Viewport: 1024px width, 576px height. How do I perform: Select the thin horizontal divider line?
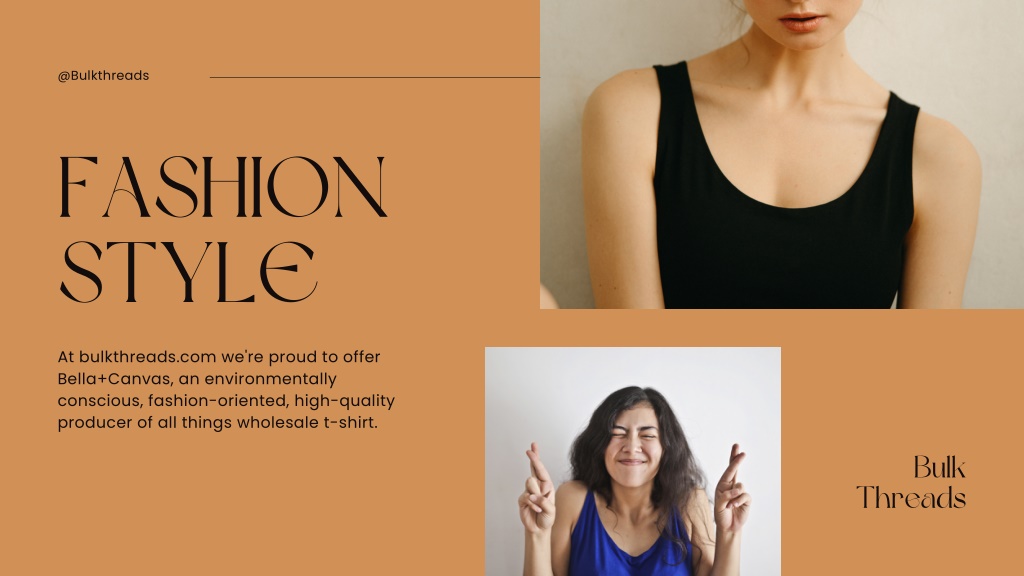375,78
